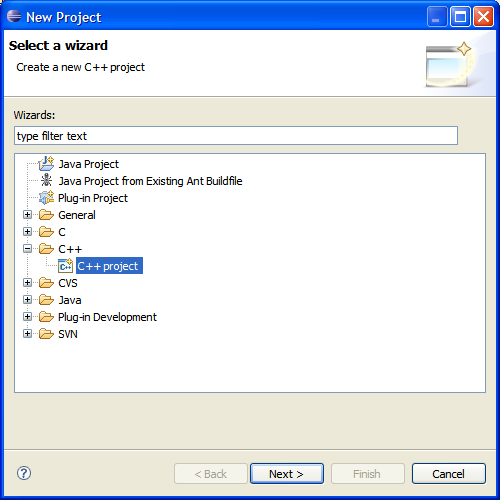This screenshot has width=500, height=500.
Task: Click the Java Project wizard icon
Action: (46, 164)
